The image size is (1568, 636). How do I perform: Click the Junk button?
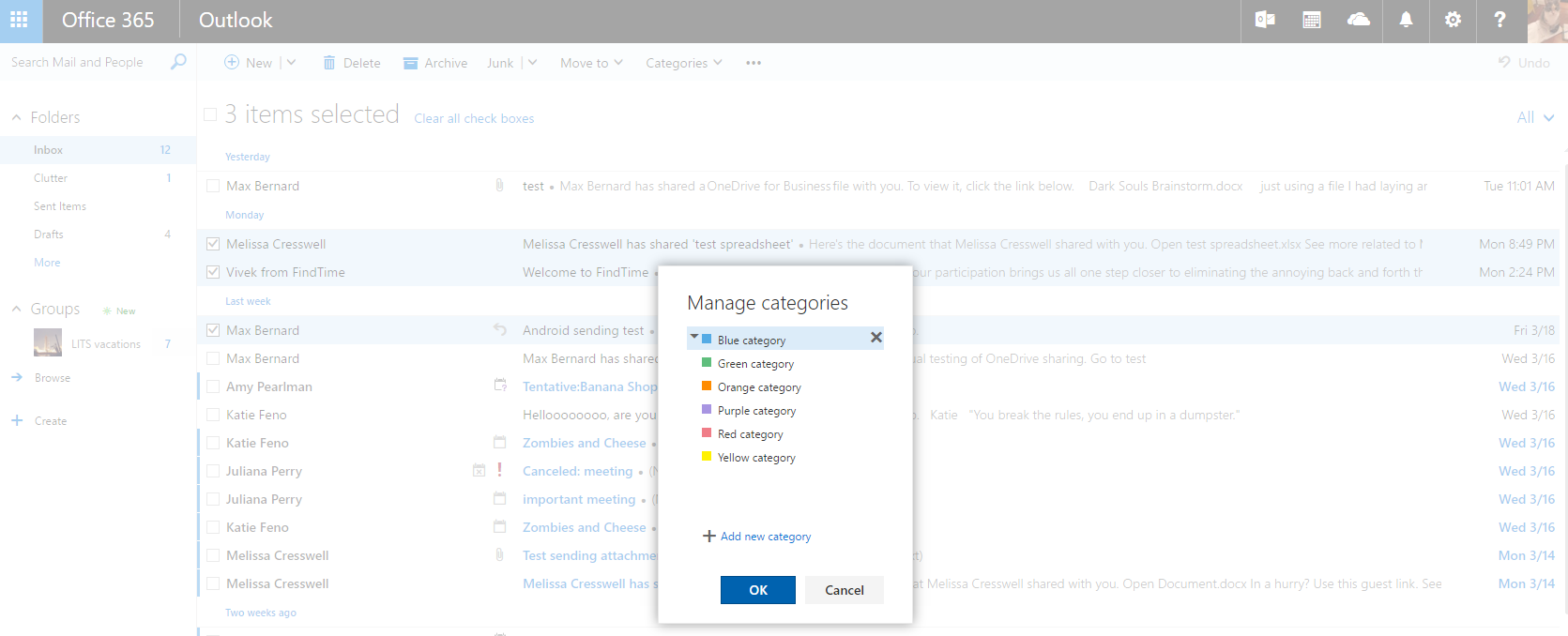point(500,63)
